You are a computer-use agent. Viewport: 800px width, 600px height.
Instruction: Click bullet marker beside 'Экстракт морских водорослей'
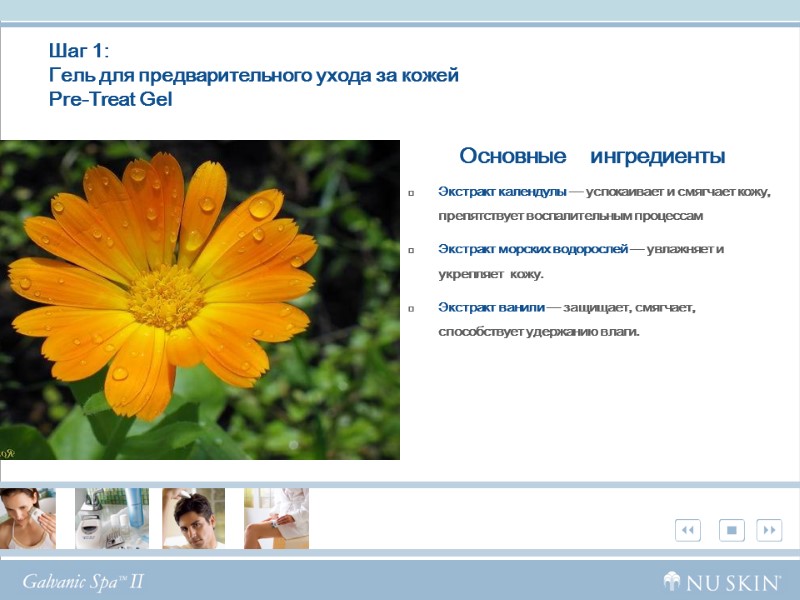[411, 251]
